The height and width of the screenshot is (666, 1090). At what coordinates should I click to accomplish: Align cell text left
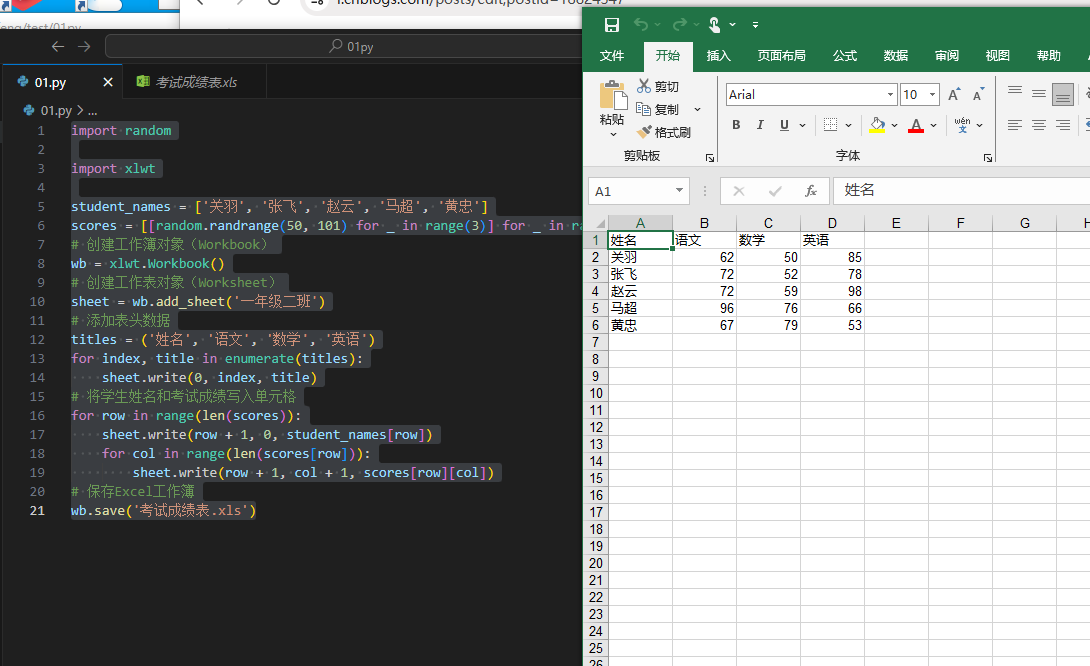[x=1015, y=125]
